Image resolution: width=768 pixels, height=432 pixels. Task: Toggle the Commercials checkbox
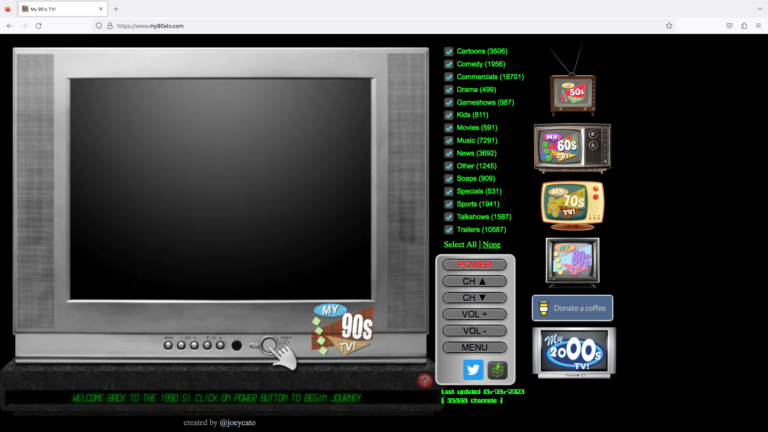(449, 77)
